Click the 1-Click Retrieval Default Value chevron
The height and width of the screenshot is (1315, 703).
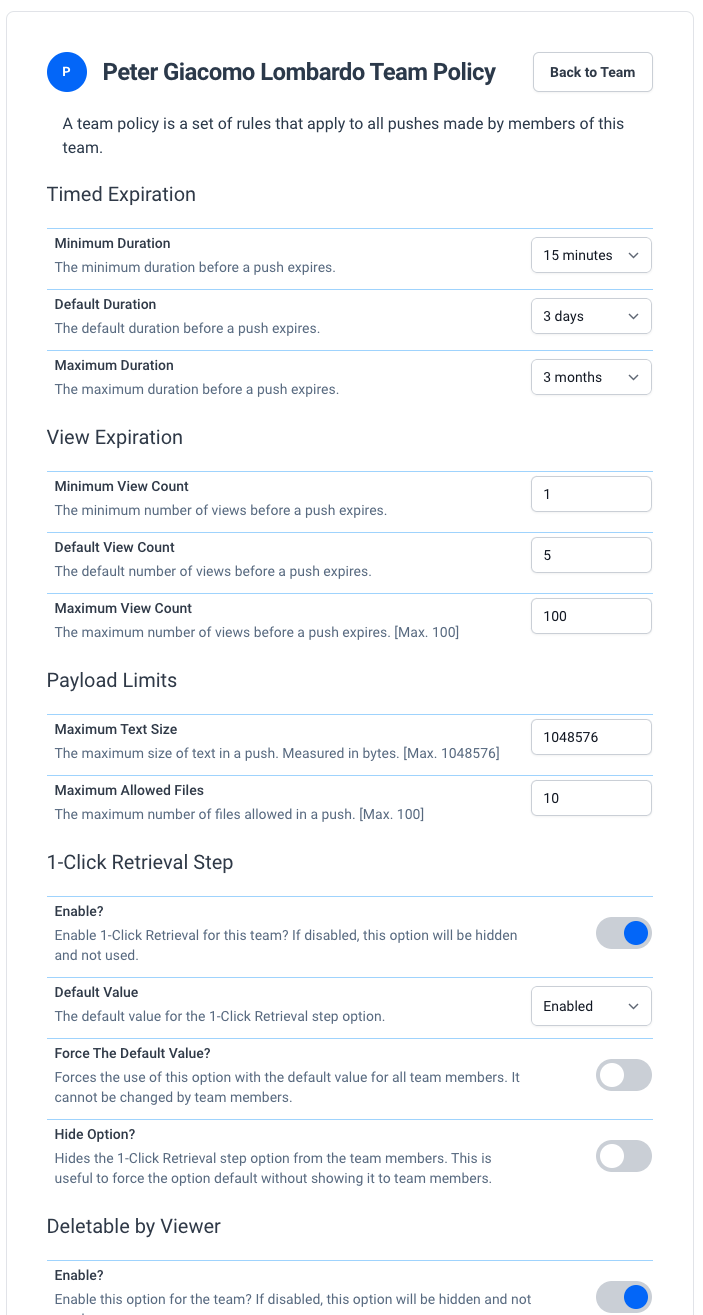pos(633,1006)
